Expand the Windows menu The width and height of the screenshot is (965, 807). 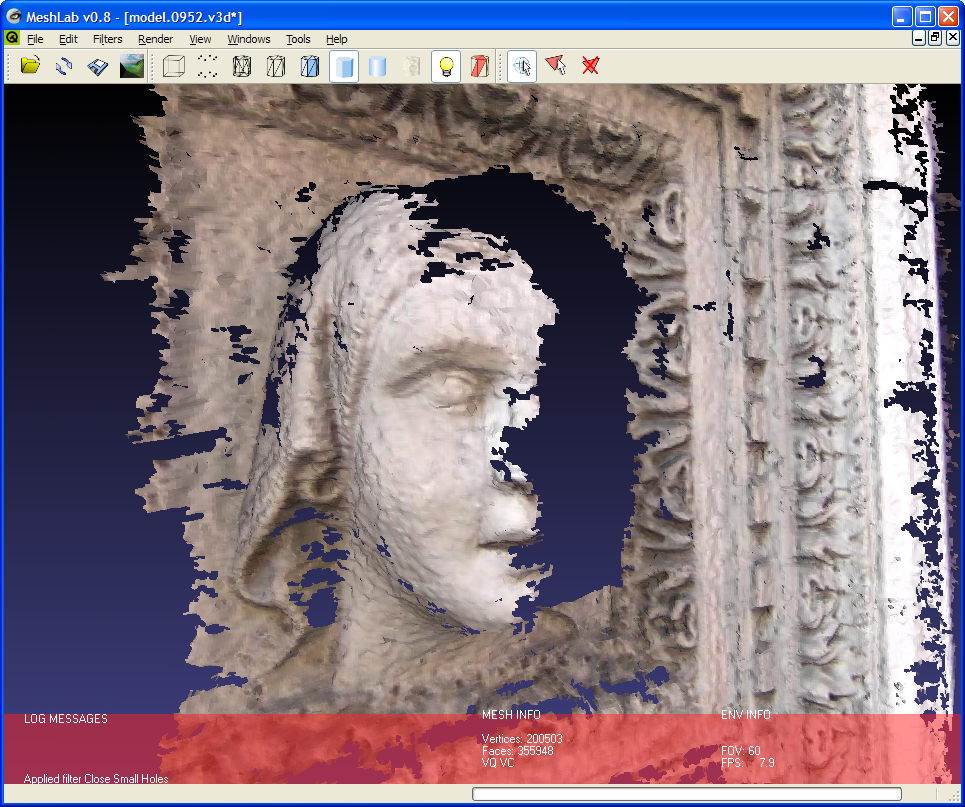coord(248,39)
